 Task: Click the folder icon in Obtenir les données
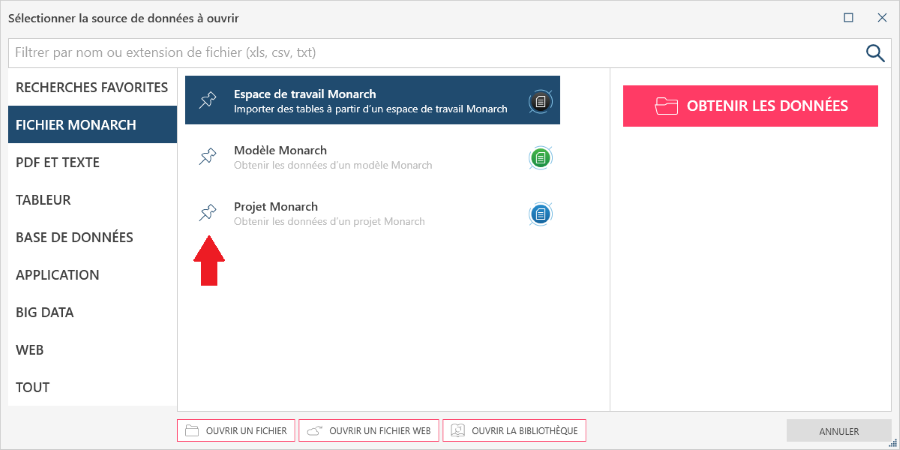click(x=666, y=106)
